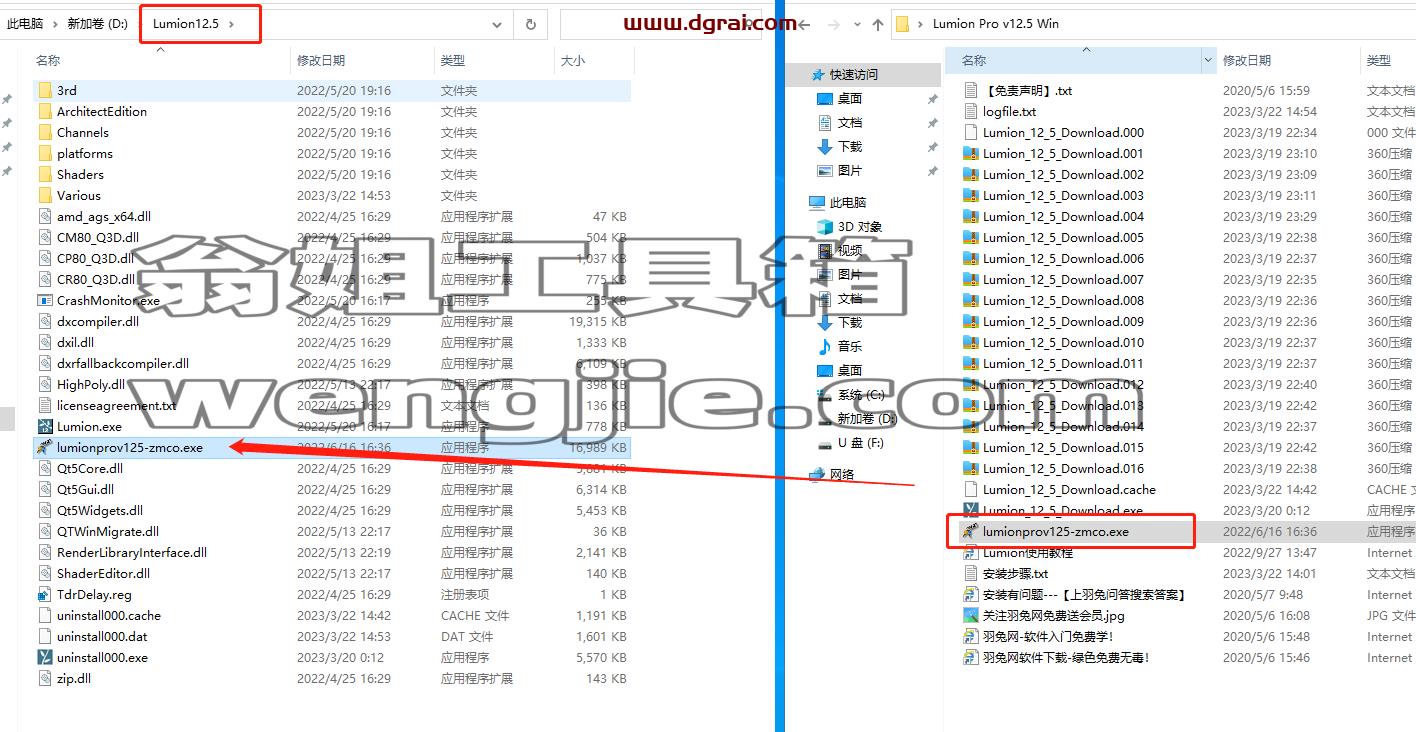
Task: Select RenderLibraryInterface.dll file name
Action: [x=132, y=552]
